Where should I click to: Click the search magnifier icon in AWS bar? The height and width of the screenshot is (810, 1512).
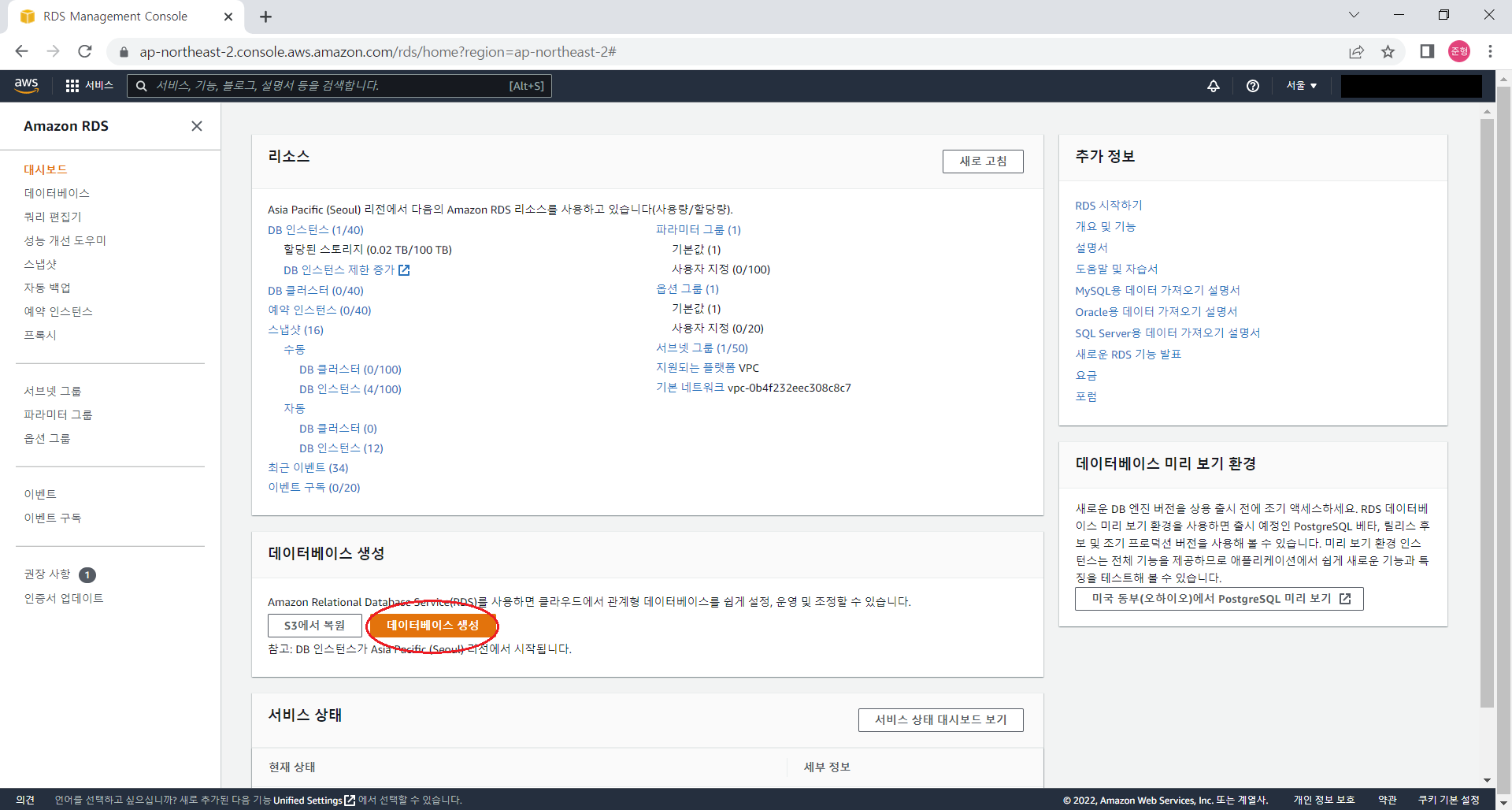point(142,86)
